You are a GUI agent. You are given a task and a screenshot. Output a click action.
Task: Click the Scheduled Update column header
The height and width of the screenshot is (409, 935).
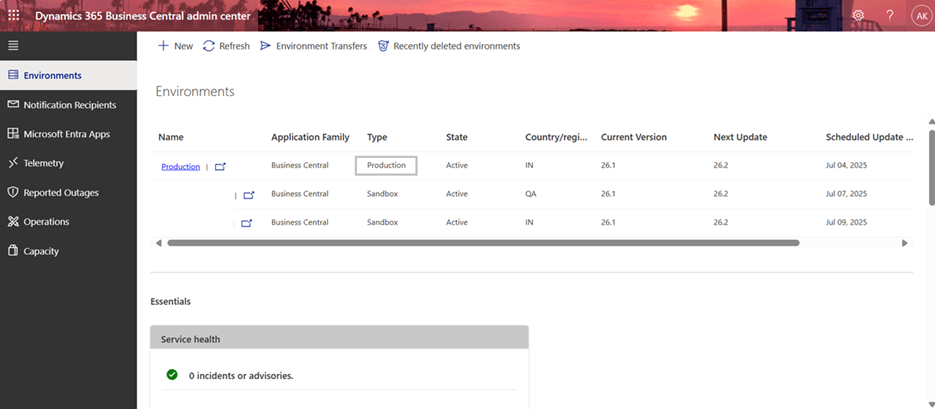click(x=869, y=137)
